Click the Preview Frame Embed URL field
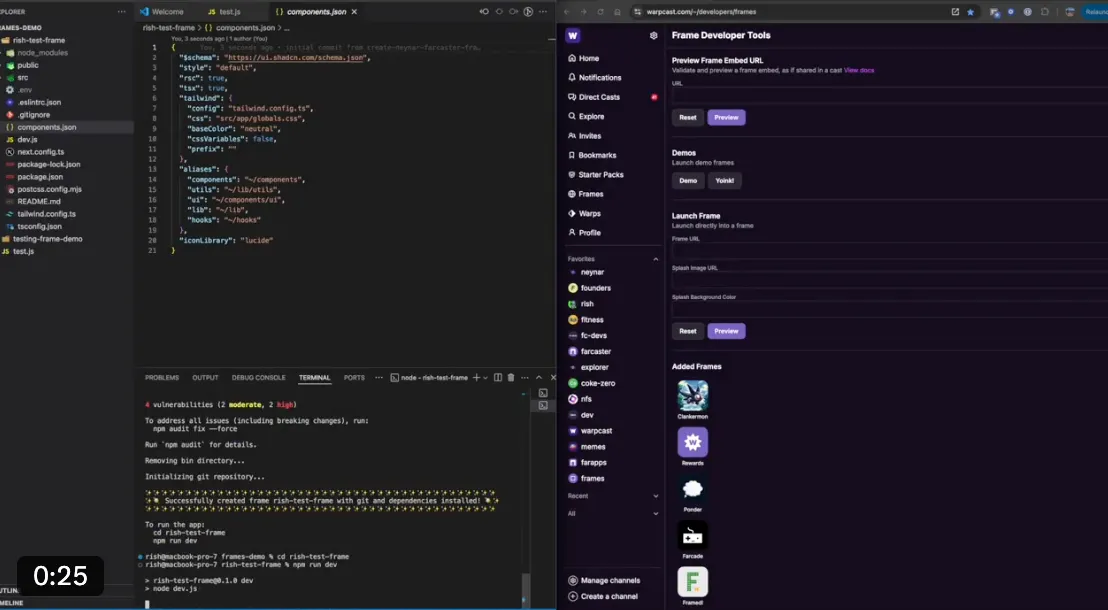This screenshot has width=1108, height=610. tap(890, 96)
